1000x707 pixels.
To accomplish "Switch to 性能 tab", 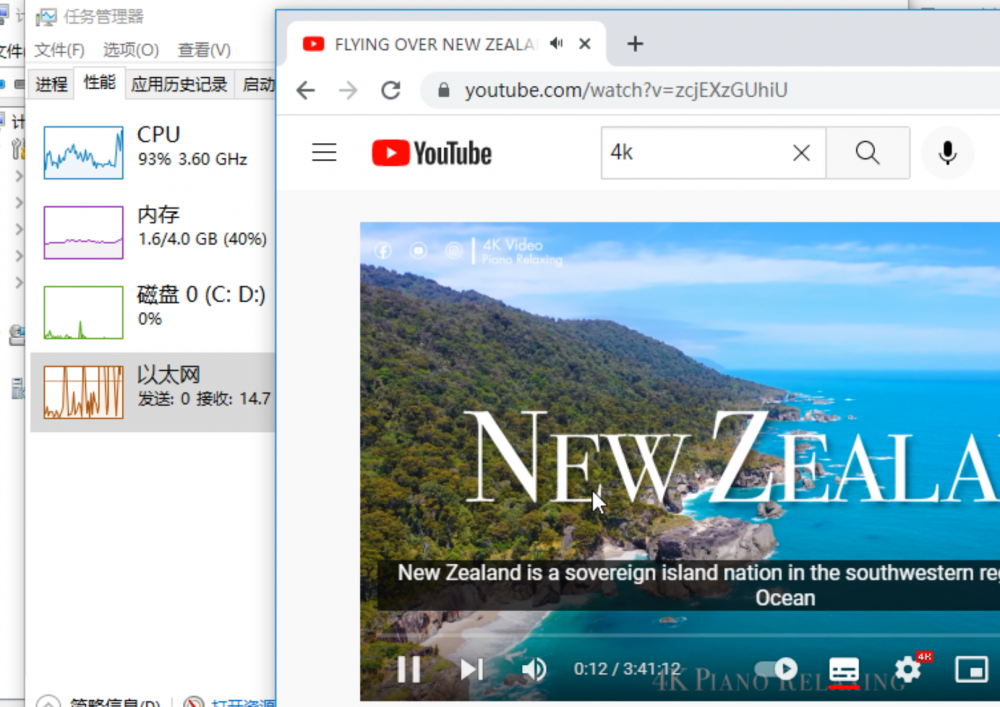I will (99, 82).
